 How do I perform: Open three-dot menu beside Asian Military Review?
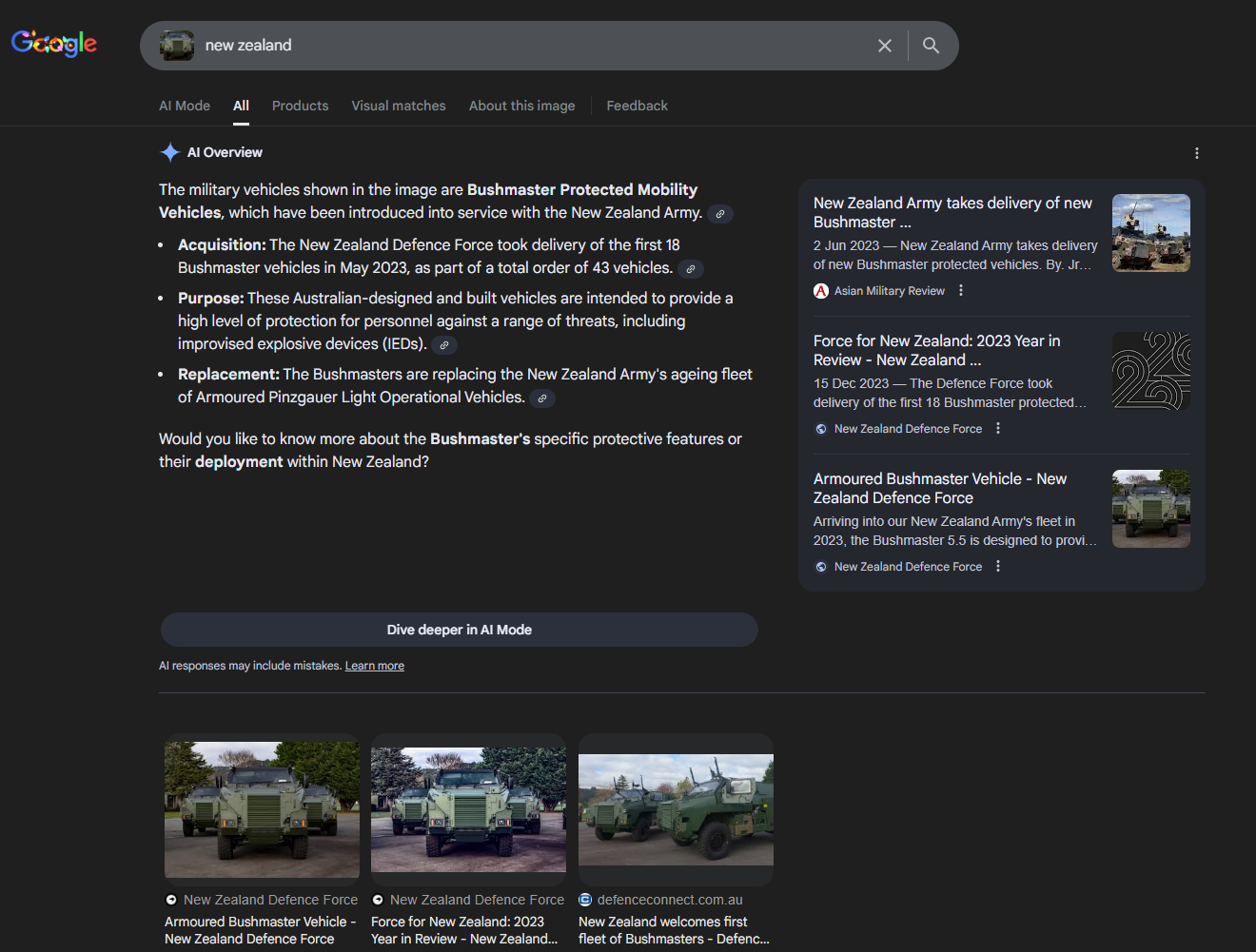(x=961, y=291)
